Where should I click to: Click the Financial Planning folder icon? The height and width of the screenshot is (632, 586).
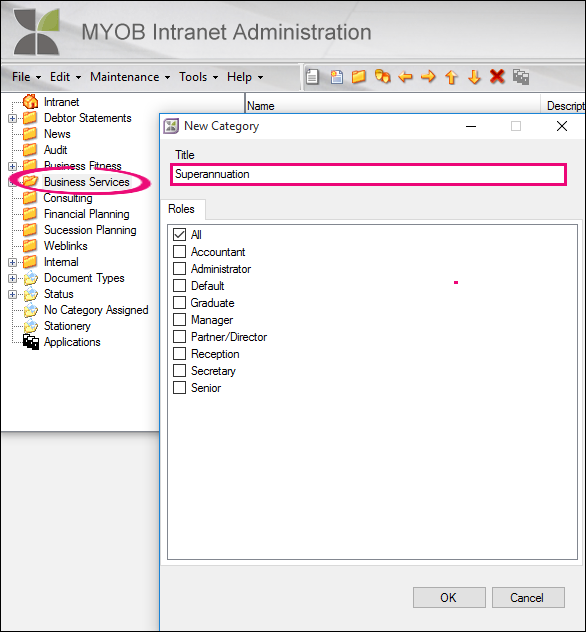click(x=30, y=214)
